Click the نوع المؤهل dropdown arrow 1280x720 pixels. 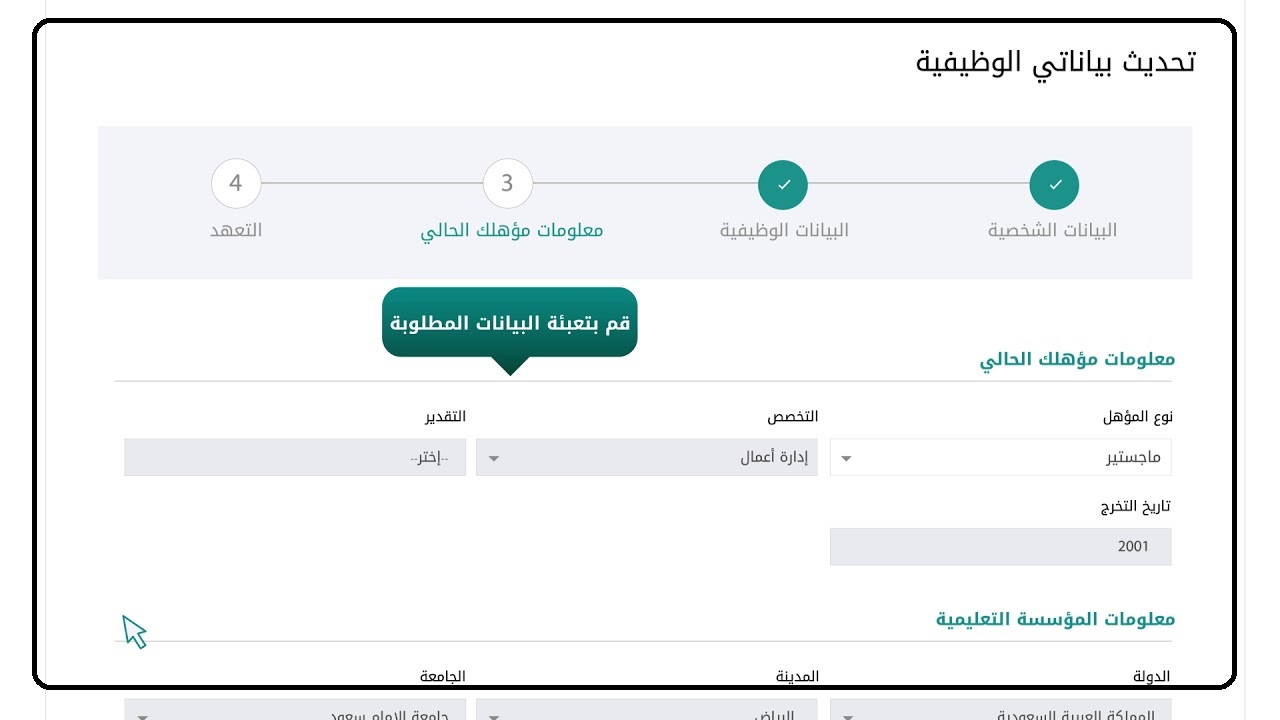click(846, 459)
